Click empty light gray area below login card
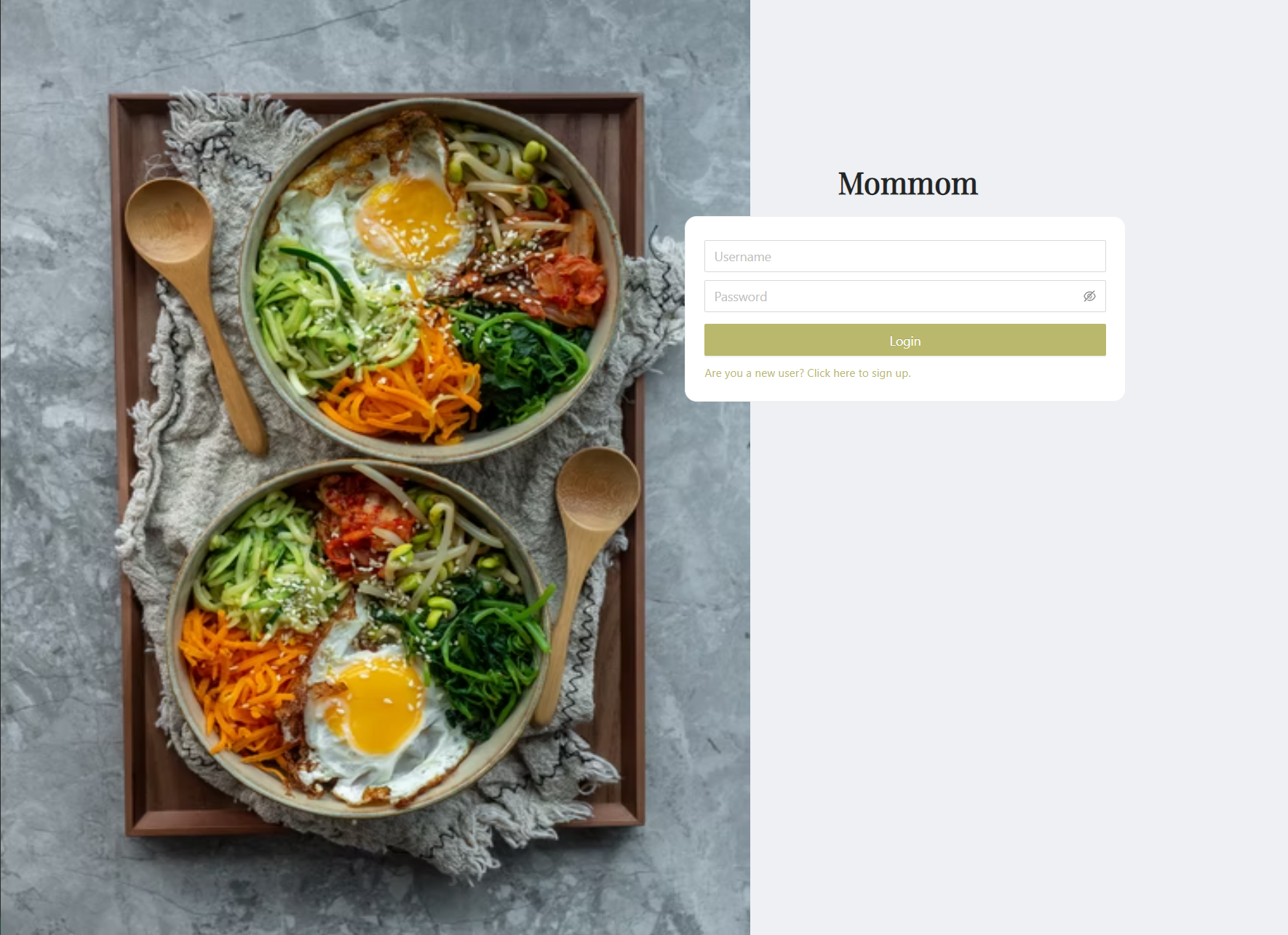 (1019, 655)
